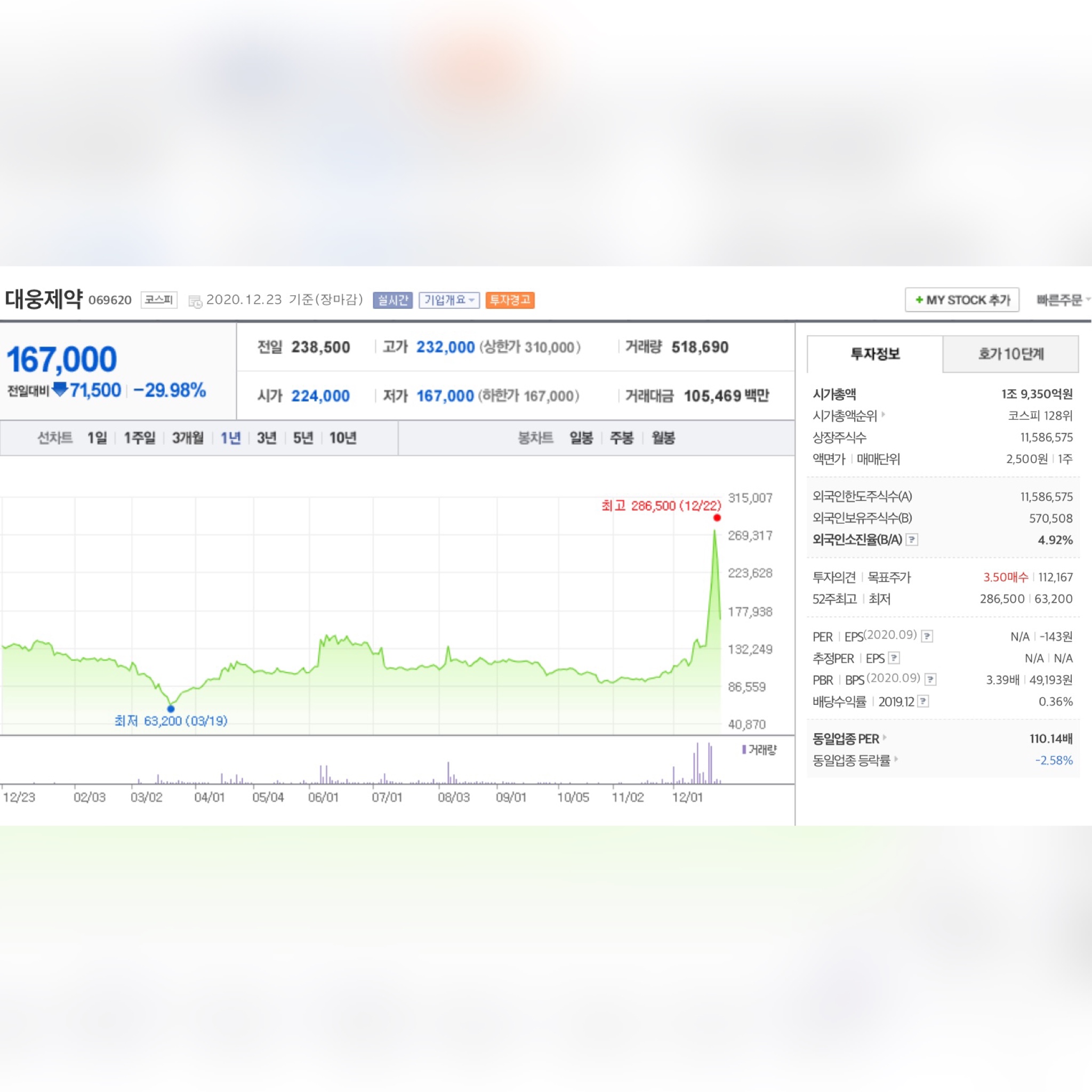
Task: Click the 실시간 button
Action: [393, 300]
